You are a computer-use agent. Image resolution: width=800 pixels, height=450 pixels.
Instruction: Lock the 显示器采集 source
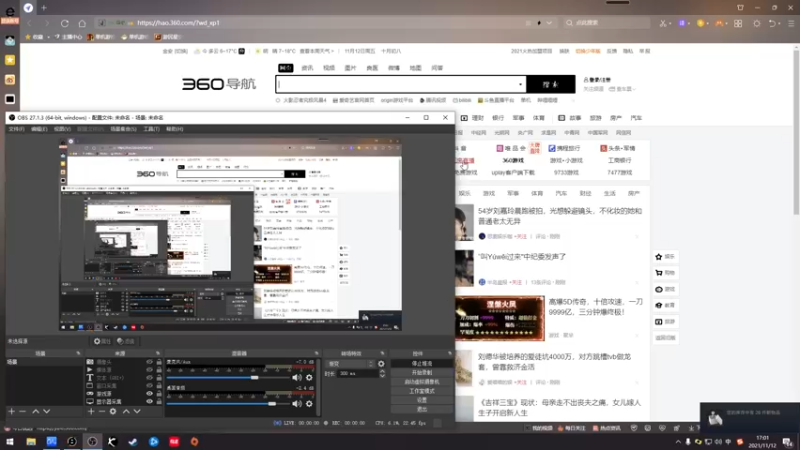159,402
